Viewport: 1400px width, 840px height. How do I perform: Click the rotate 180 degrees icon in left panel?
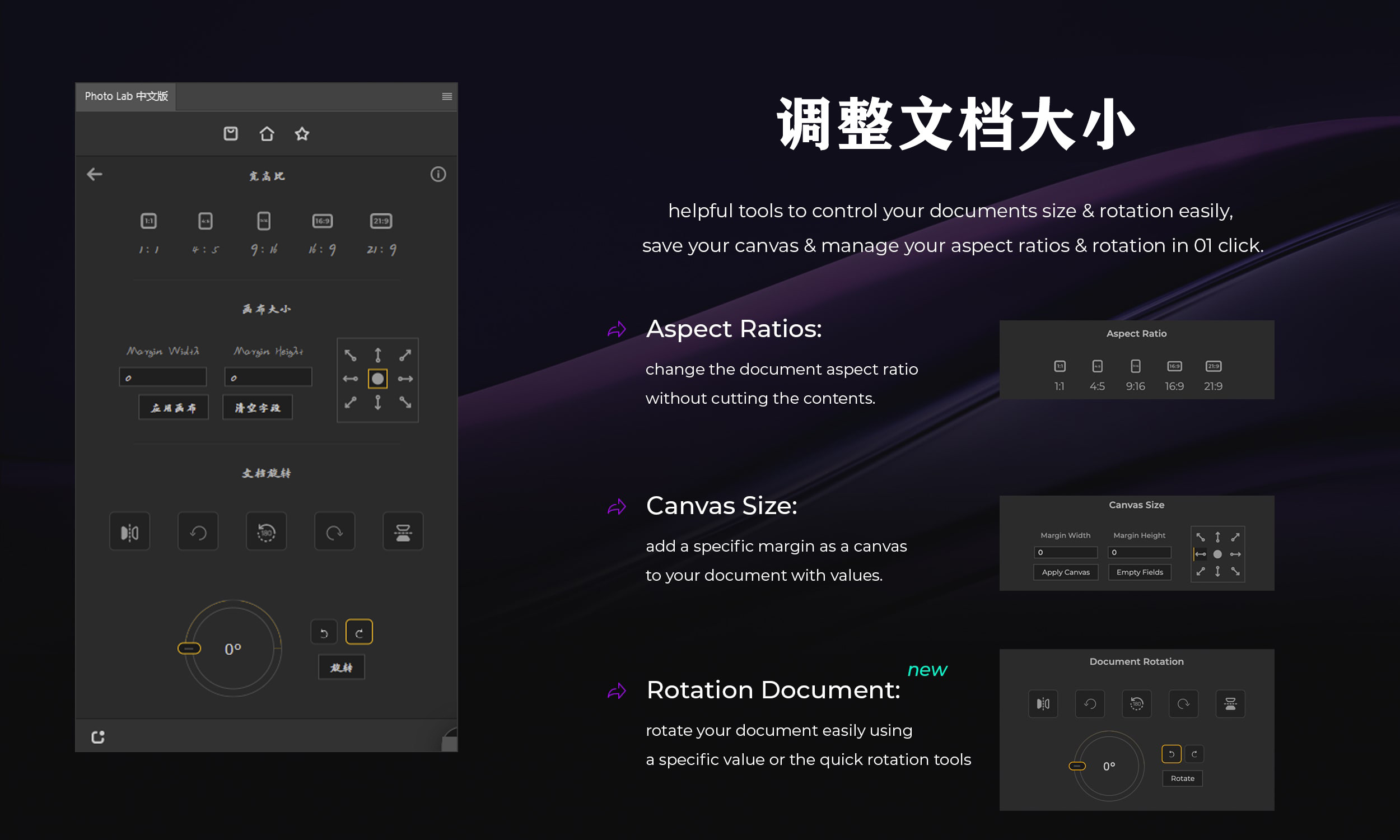[x=266, y=531]
